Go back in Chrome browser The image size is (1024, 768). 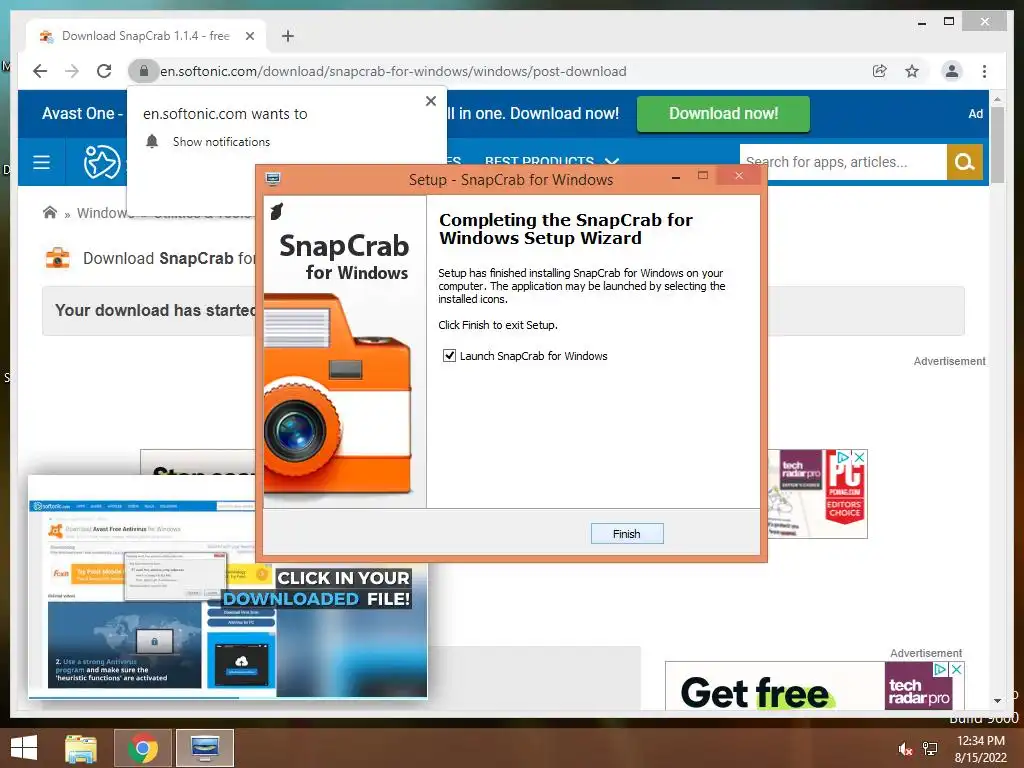click(x=40, y=71)
